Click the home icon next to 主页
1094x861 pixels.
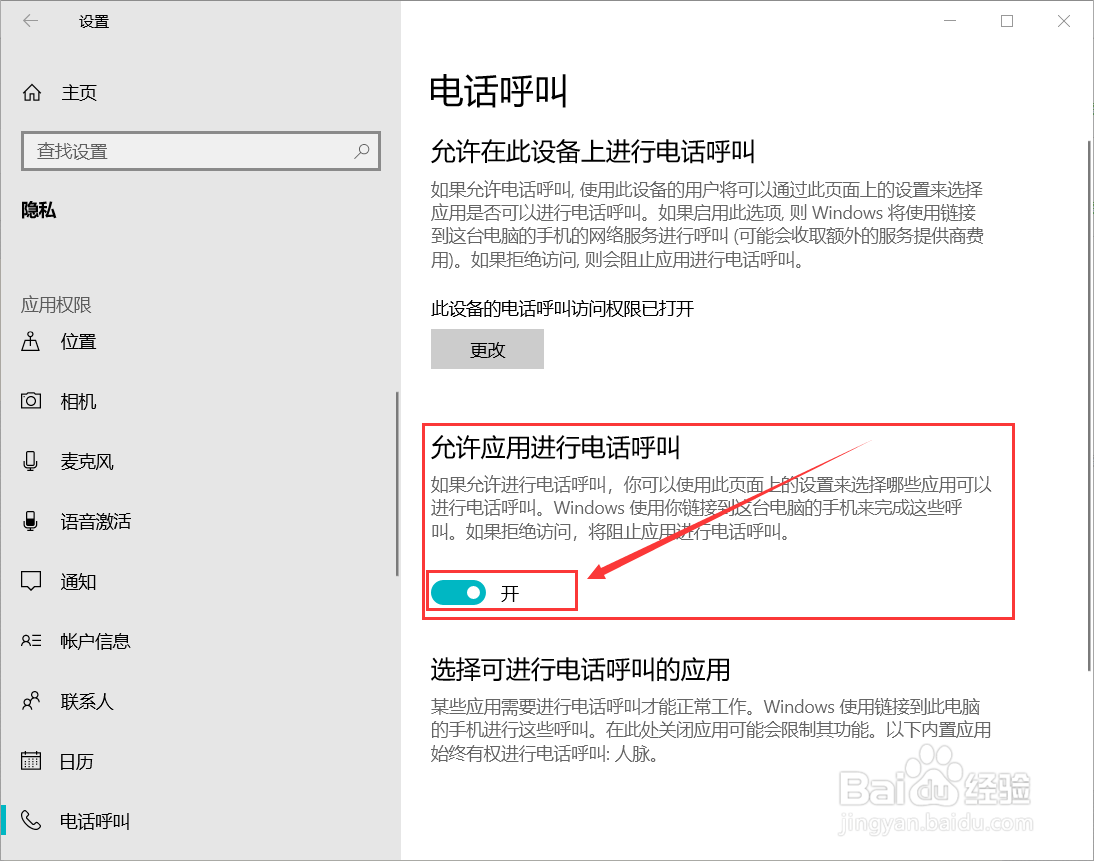[31, 92]
